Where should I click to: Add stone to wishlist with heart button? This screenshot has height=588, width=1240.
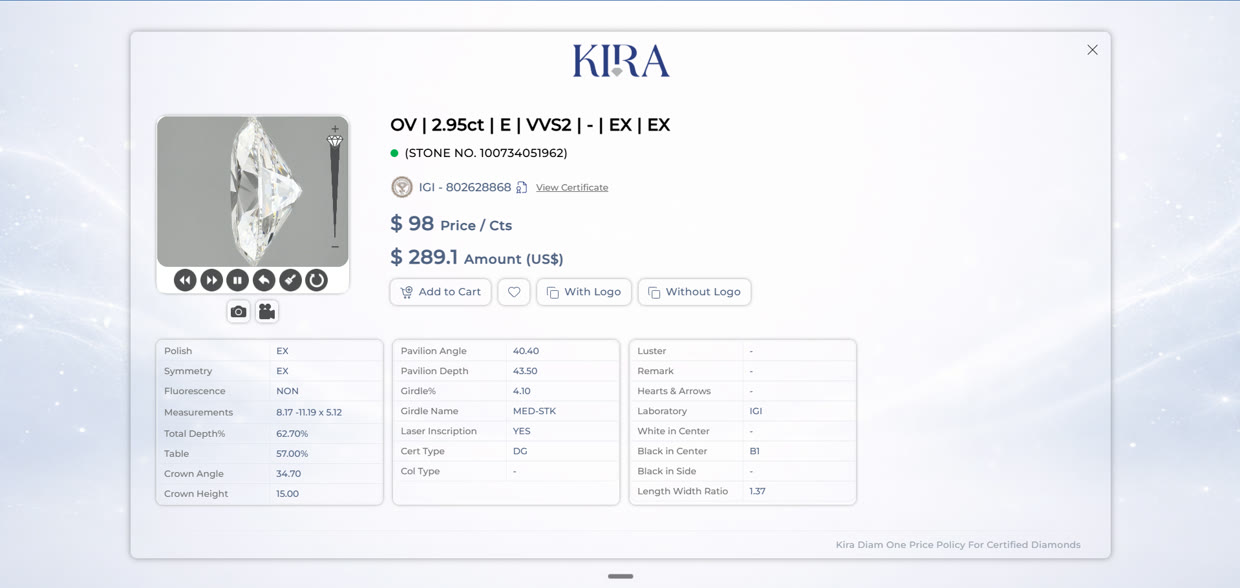[514, 292]
